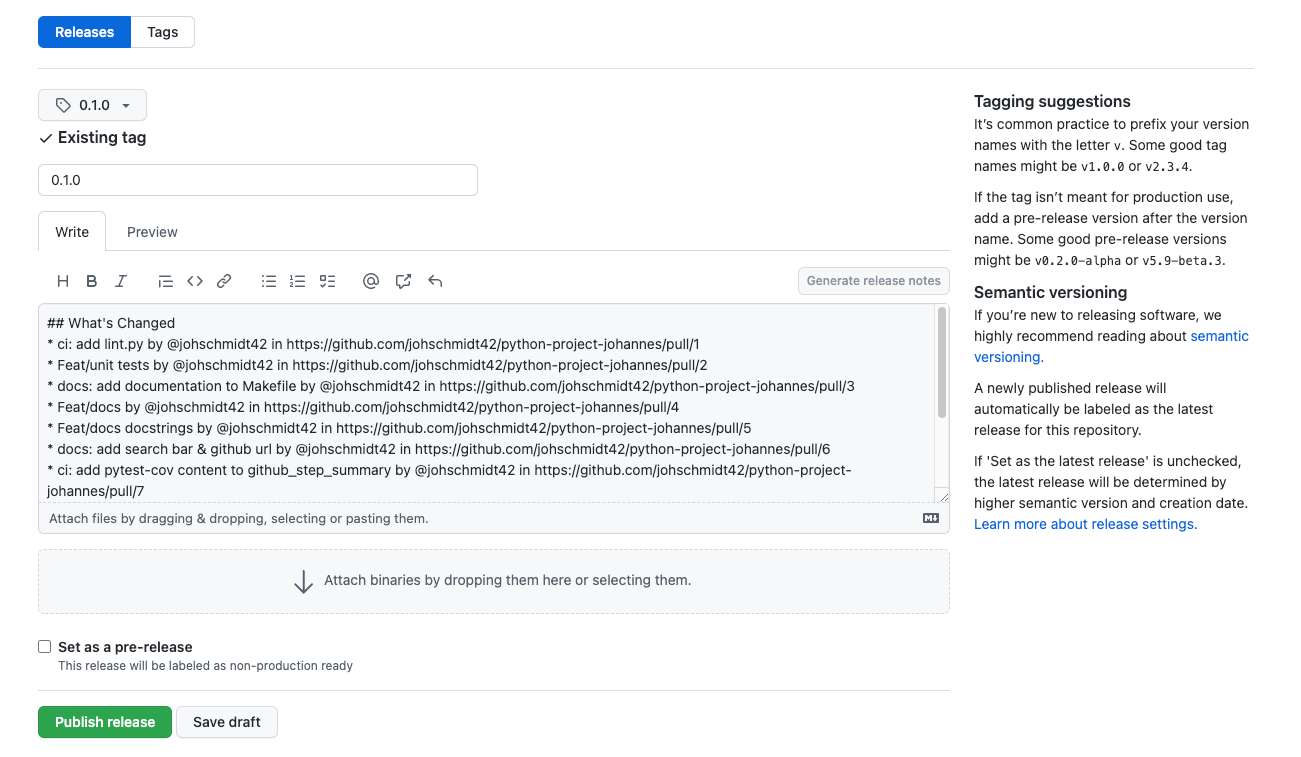Apply italic formatting

(x=121, y=282)
